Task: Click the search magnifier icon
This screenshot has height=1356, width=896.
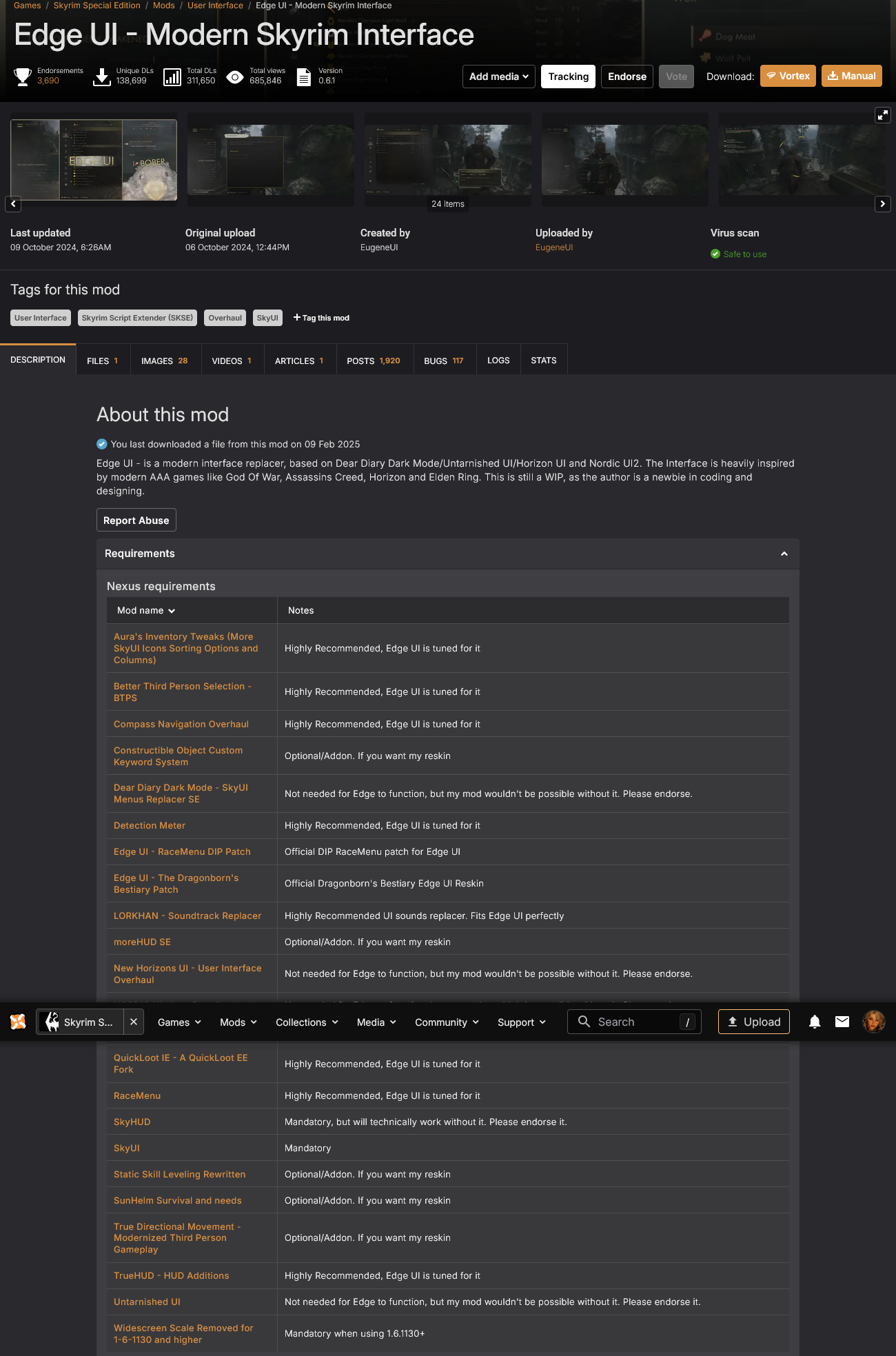Action: coord(584,1022)
